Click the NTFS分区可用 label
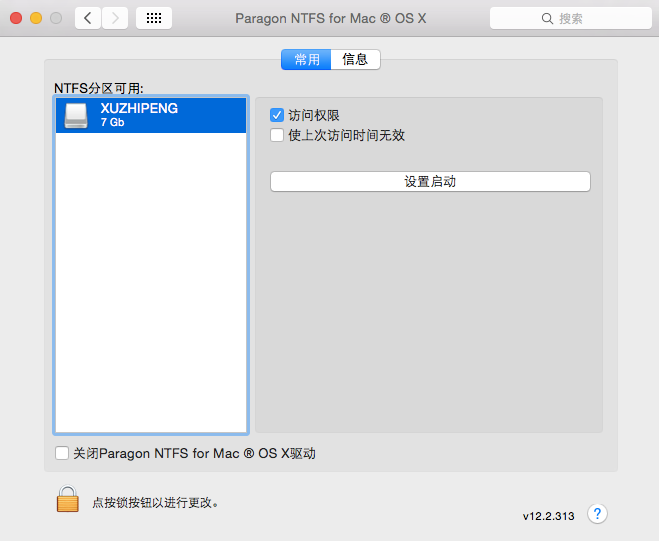 coord(99,88)
